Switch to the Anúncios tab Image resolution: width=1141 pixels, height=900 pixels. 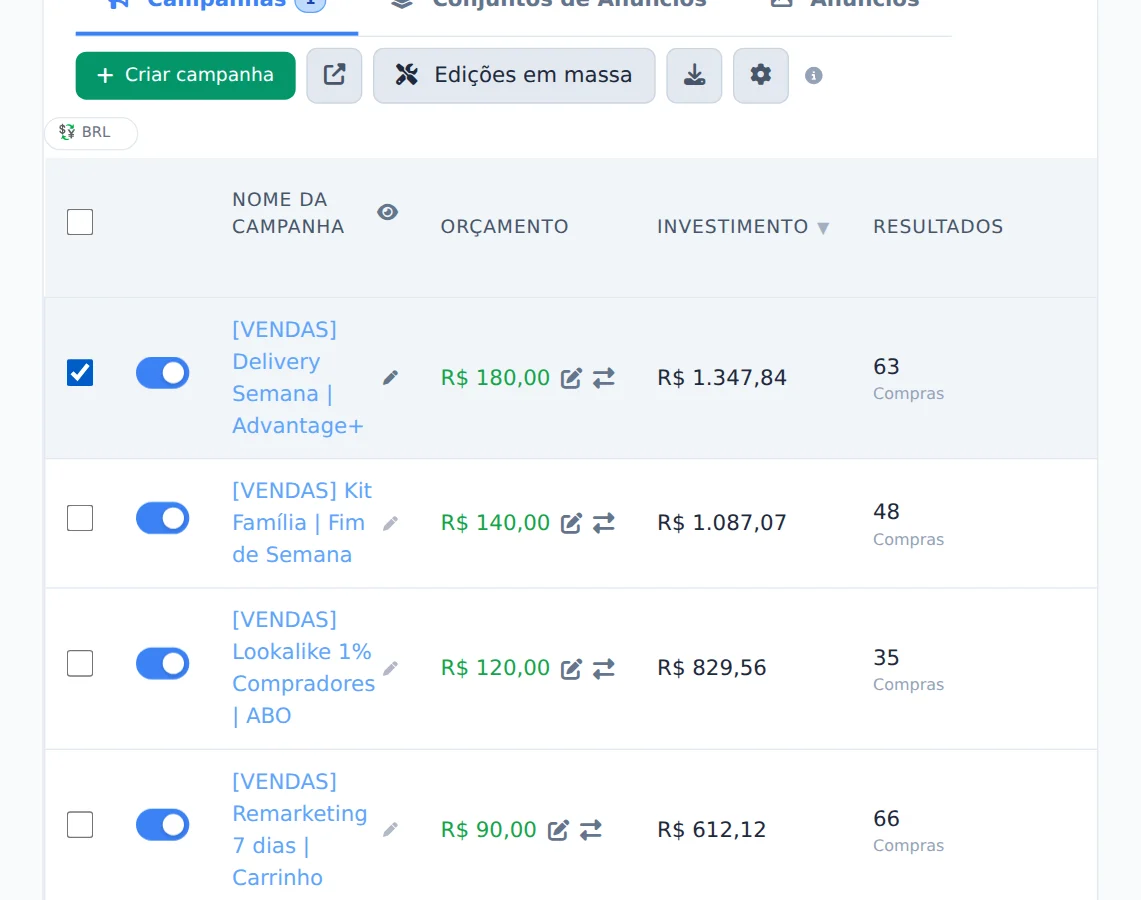[x=846, y=6]
